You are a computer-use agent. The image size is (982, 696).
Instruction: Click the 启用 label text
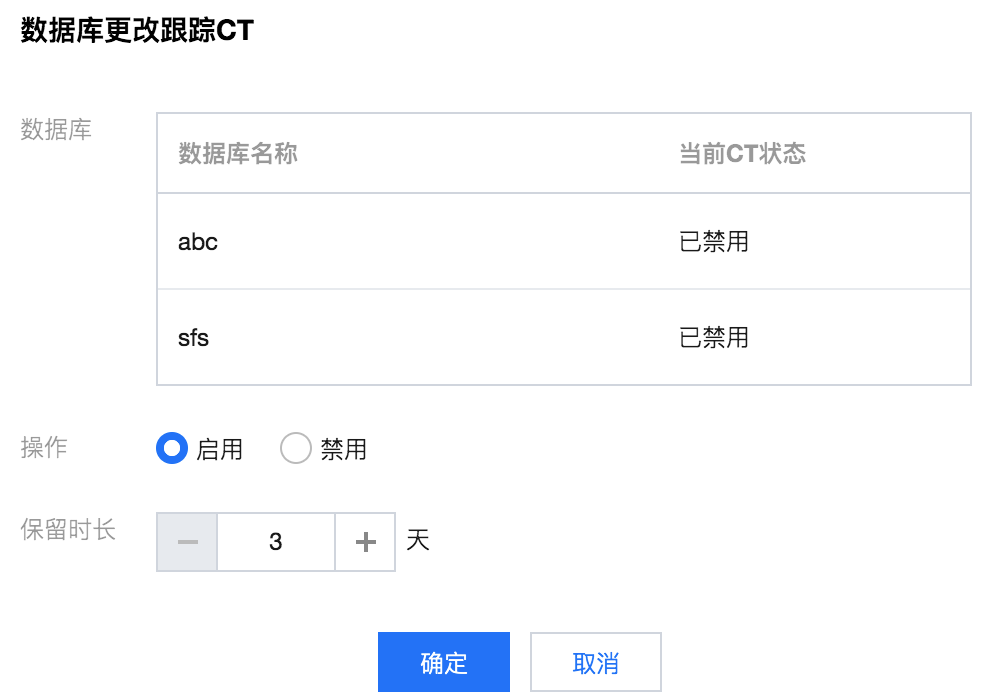pos(219,449)
